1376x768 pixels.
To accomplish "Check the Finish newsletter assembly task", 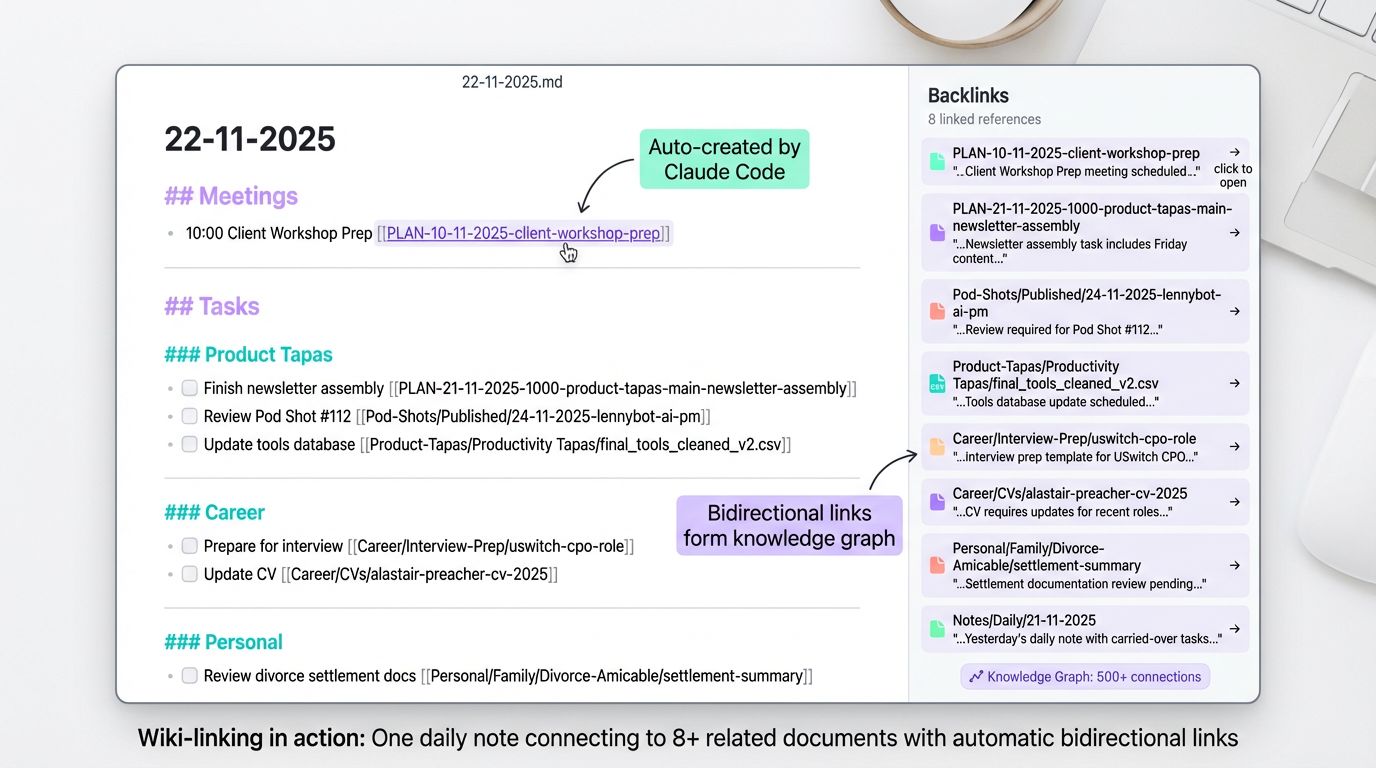I will [x=189, y=388].
